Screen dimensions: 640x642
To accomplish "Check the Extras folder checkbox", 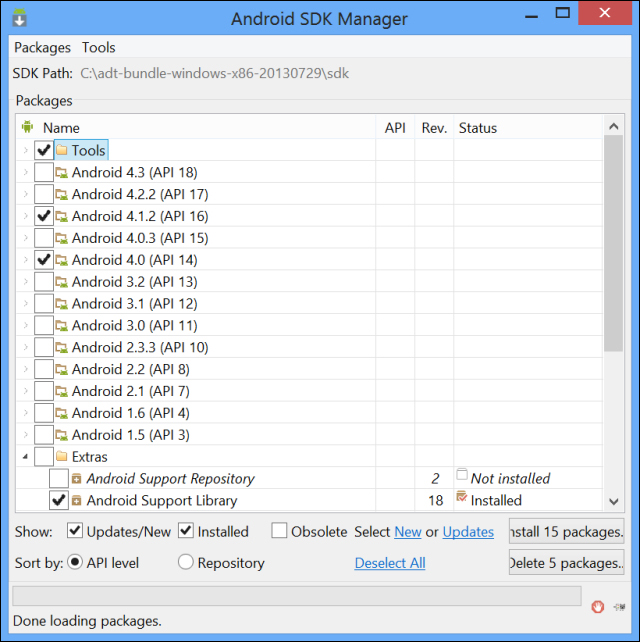I will [x=44, y=457].
